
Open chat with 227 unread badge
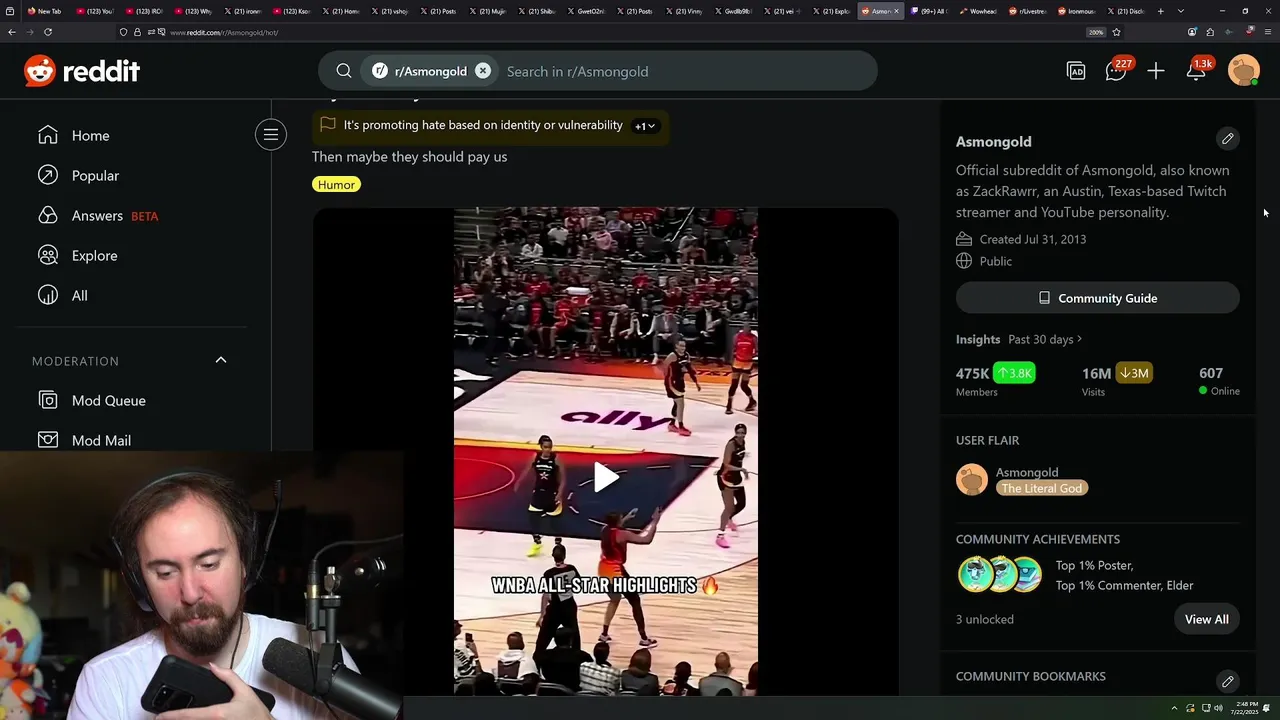pos(1117,71)
